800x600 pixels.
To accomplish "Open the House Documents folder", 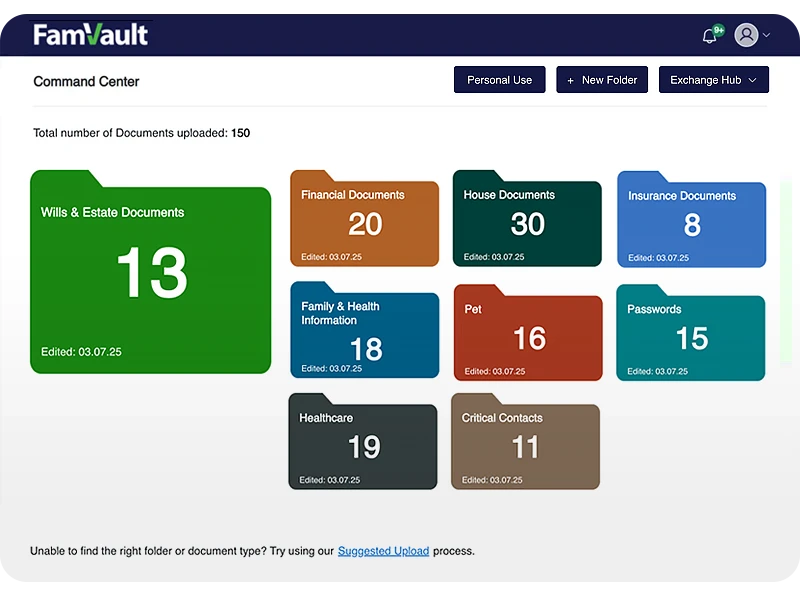I will point(527,224).
